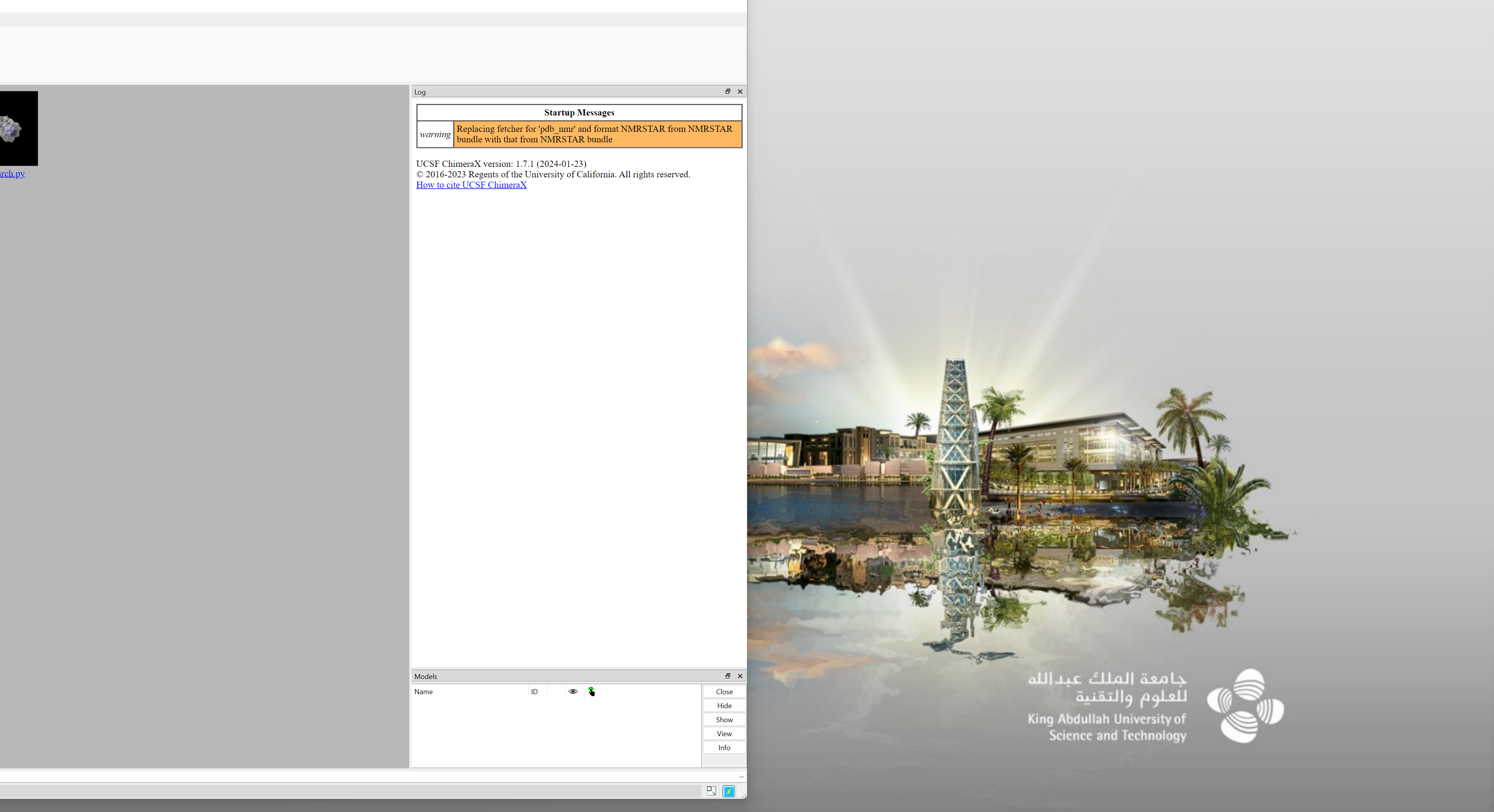Click the dashed rectangle selection status icon
Viewport: 1494px width, 812px height.
coord(711,791)
